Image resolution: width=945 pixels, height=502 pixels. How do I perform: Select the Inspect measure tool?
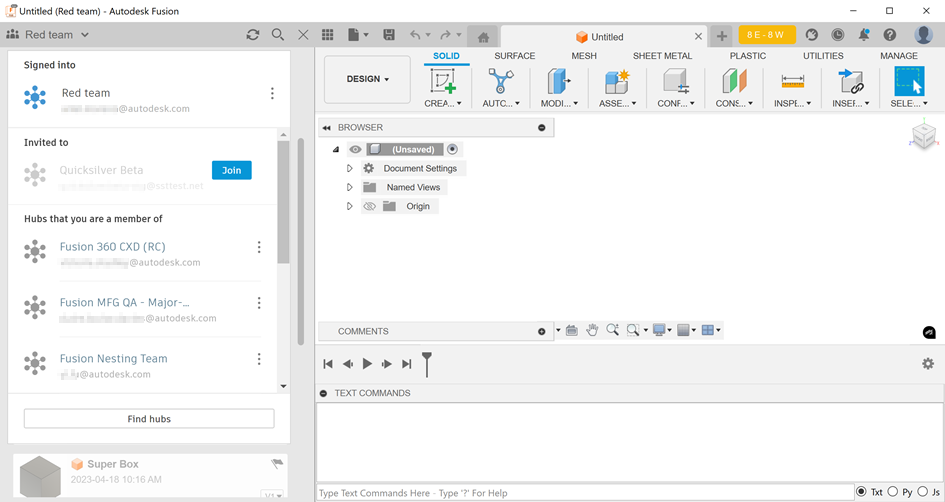point(792,81)
